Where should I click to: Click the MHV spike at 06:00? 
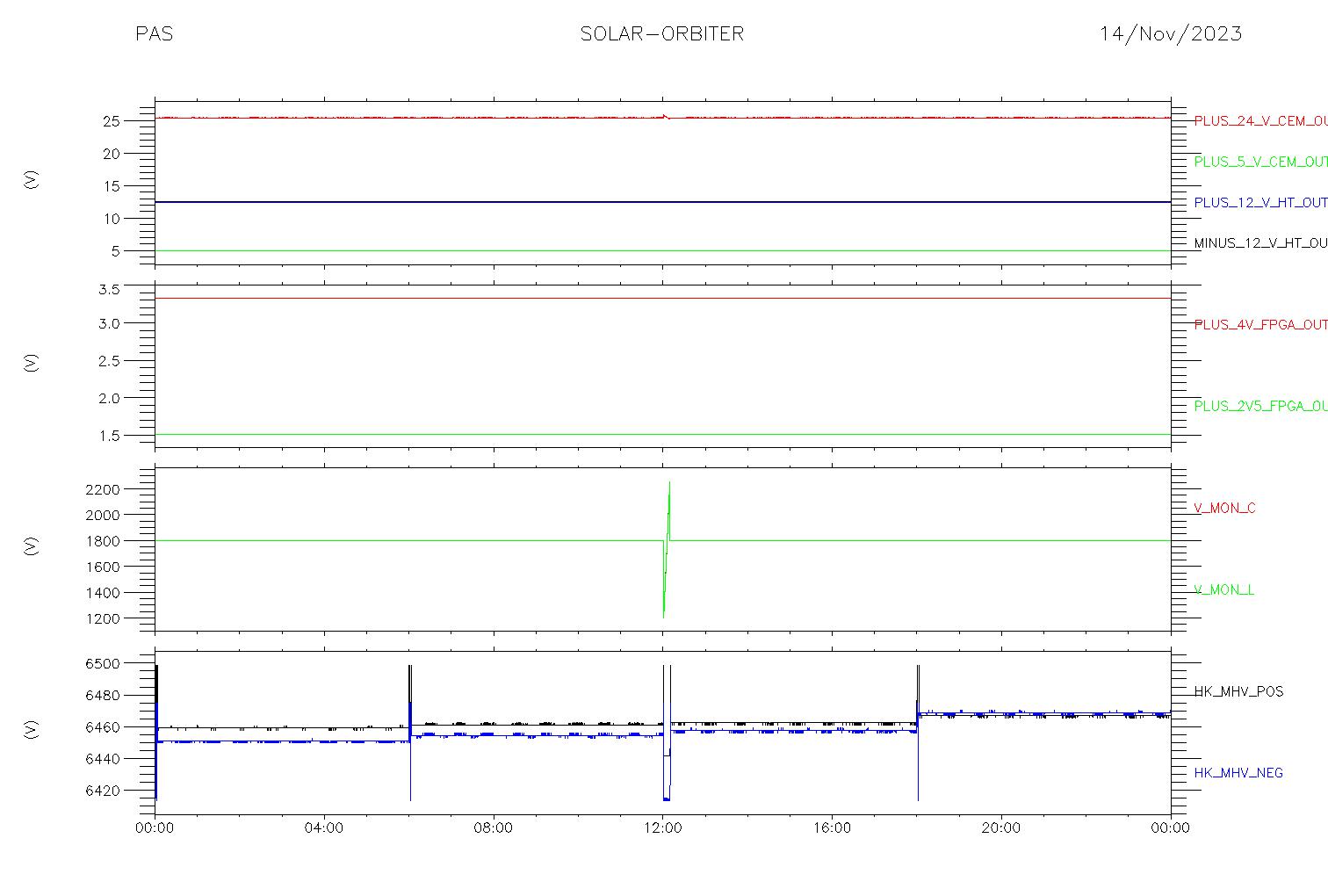[x=410, y=733]
